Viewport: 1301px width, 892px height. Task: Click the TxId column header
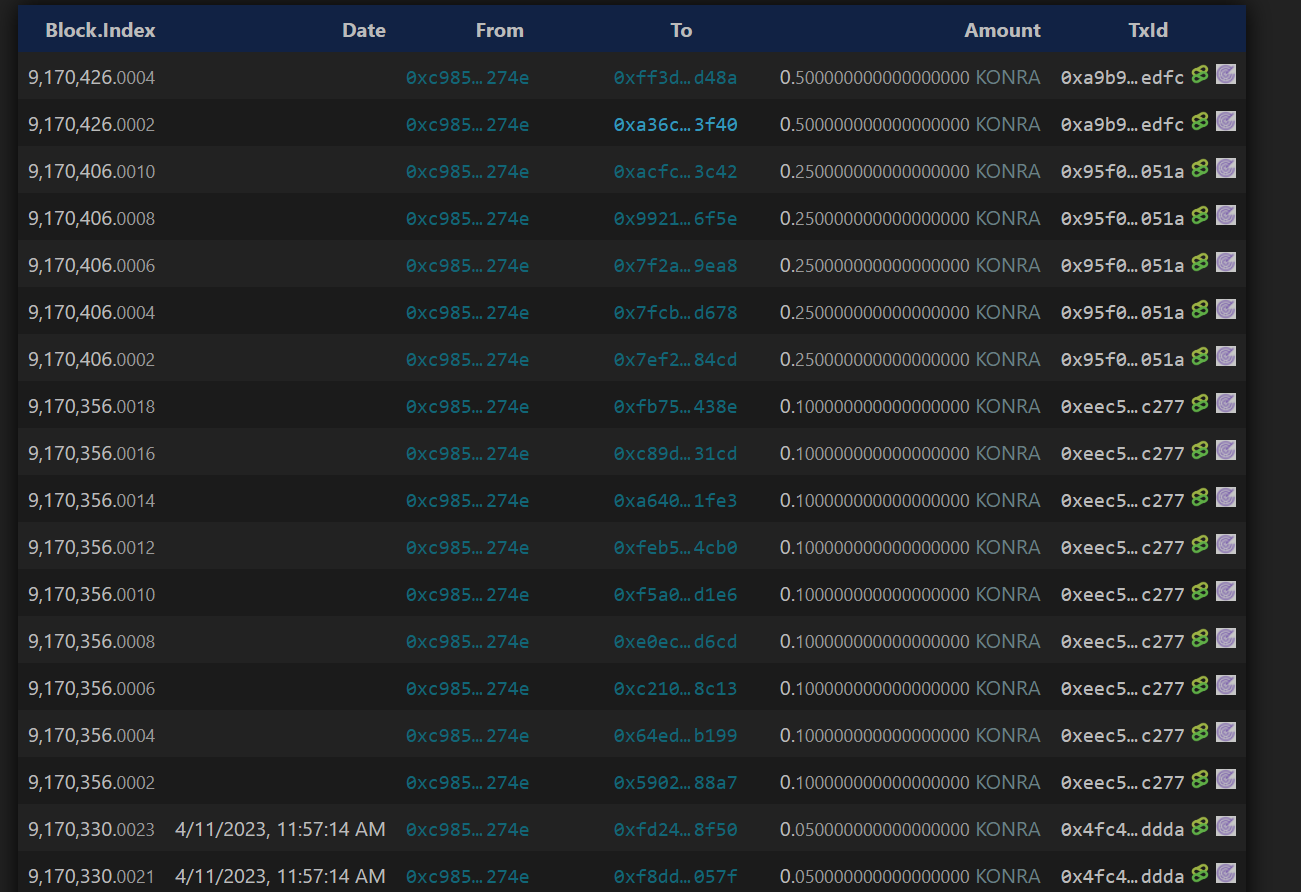[1148, 30]
